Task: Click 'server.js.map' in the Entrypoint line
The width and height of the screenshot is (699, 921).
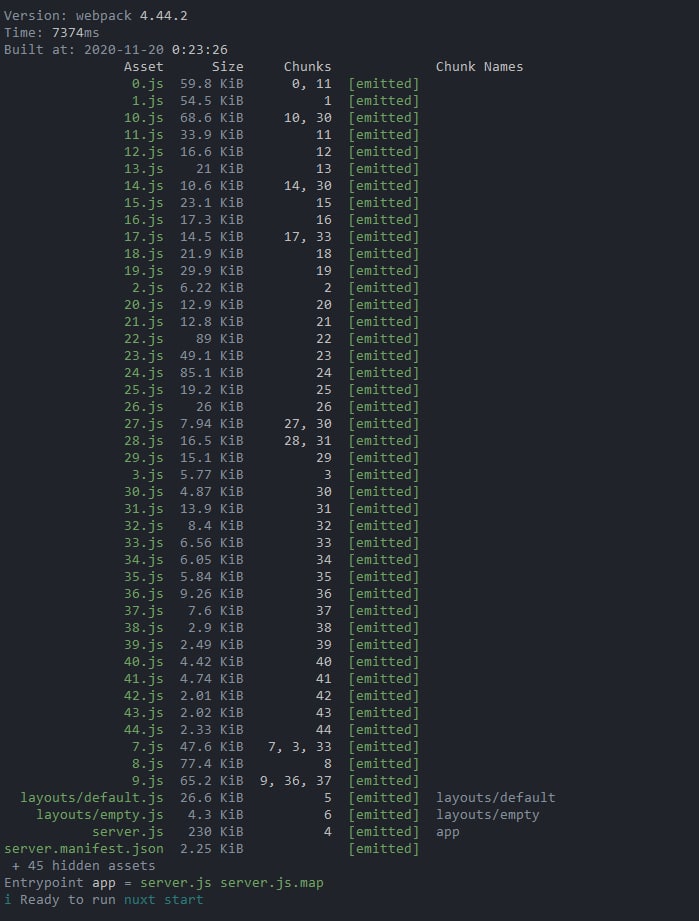Action: point(272,883)
